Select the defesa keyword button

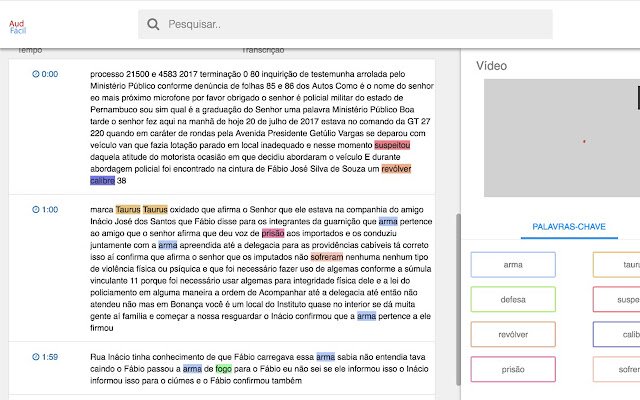[x=513, y=300]
